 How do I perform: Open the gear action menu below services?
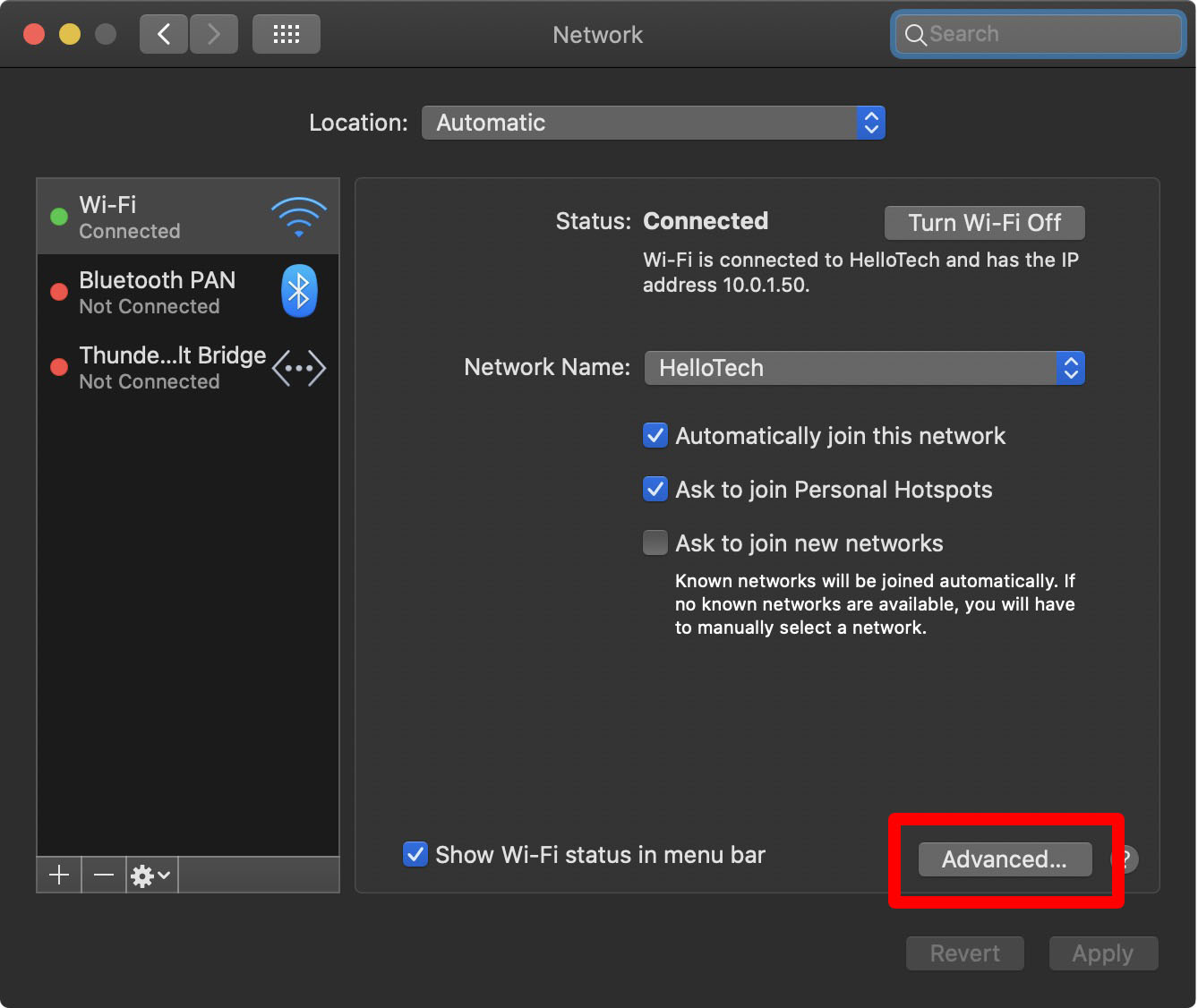(x=150, y=875)
